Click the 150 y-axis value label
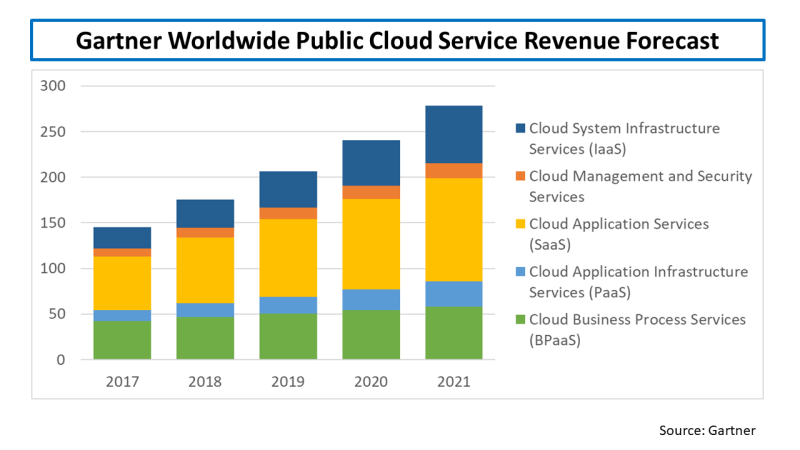This screenshot has width=800, height=450. 52,223
